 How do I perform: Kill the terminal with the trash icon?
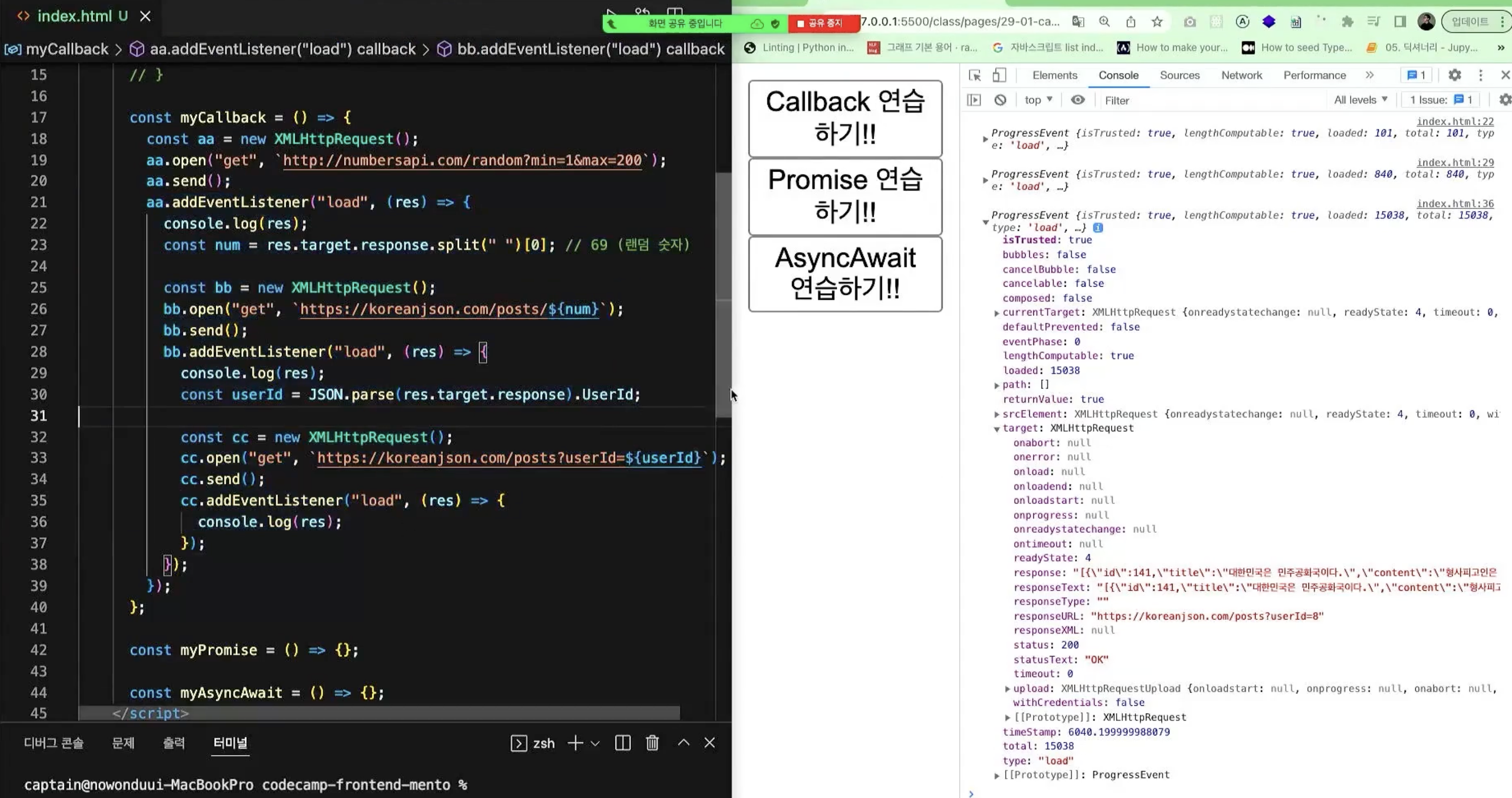tap(652, 743)
